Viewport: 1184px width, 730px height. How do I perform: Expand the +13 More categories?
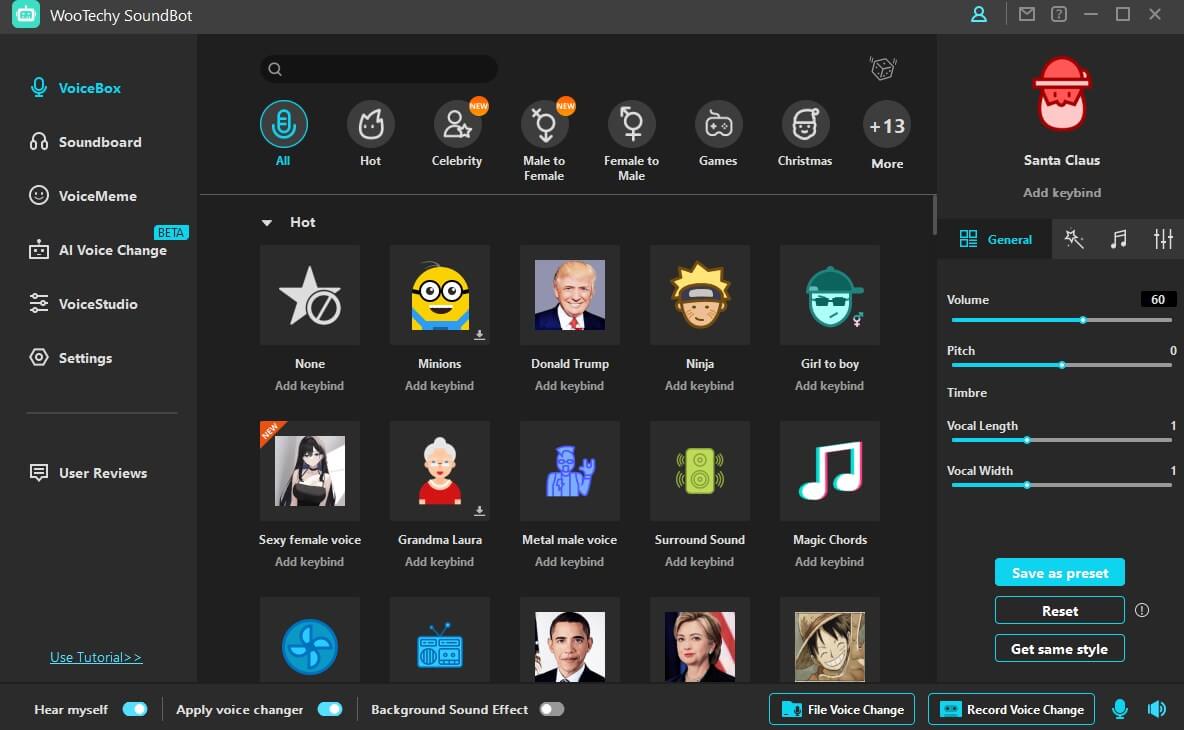pos(887,125)
